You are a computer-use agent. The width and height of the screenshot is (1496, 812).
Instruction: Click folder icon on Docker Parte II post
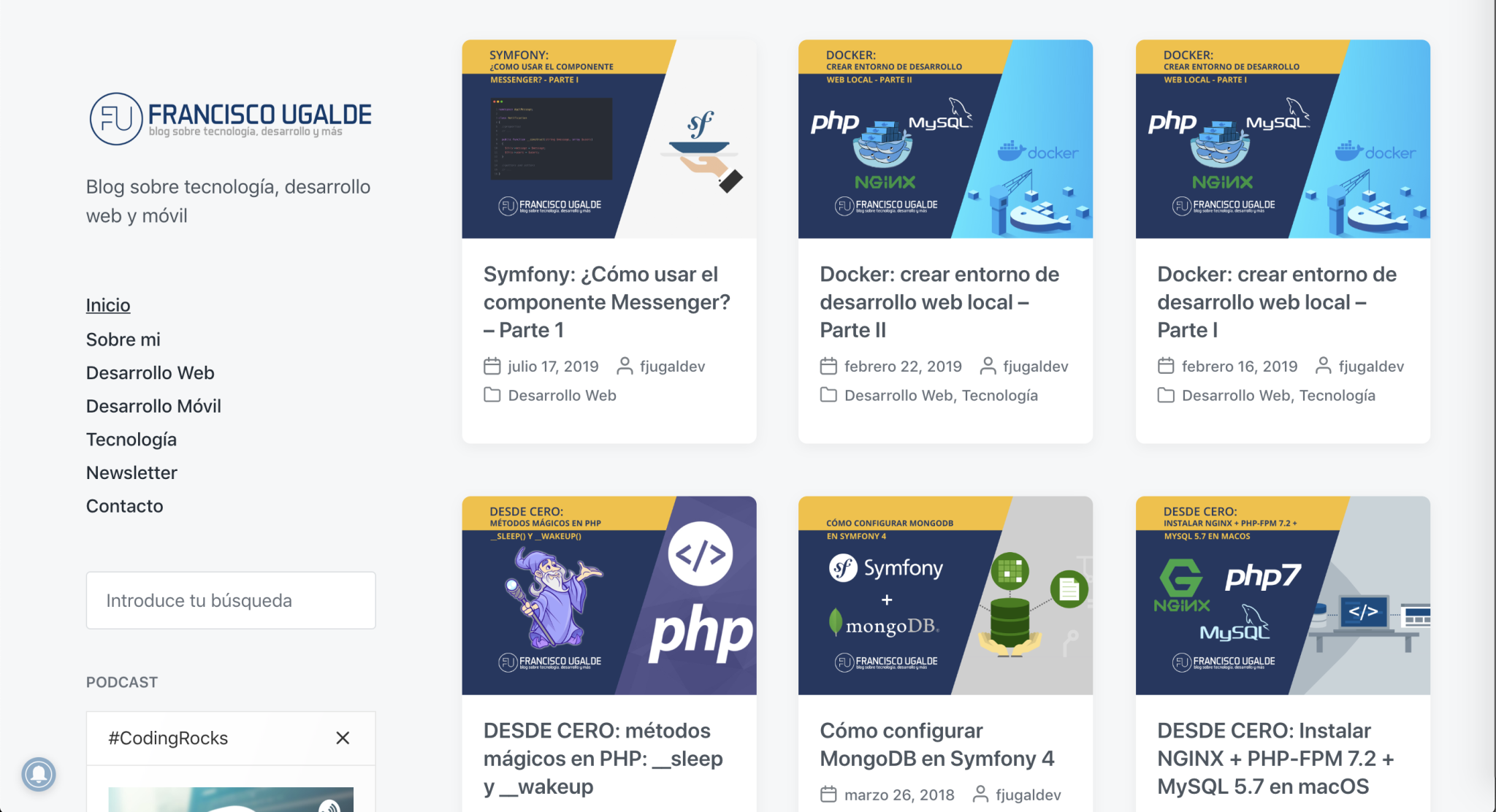[828, 395]
